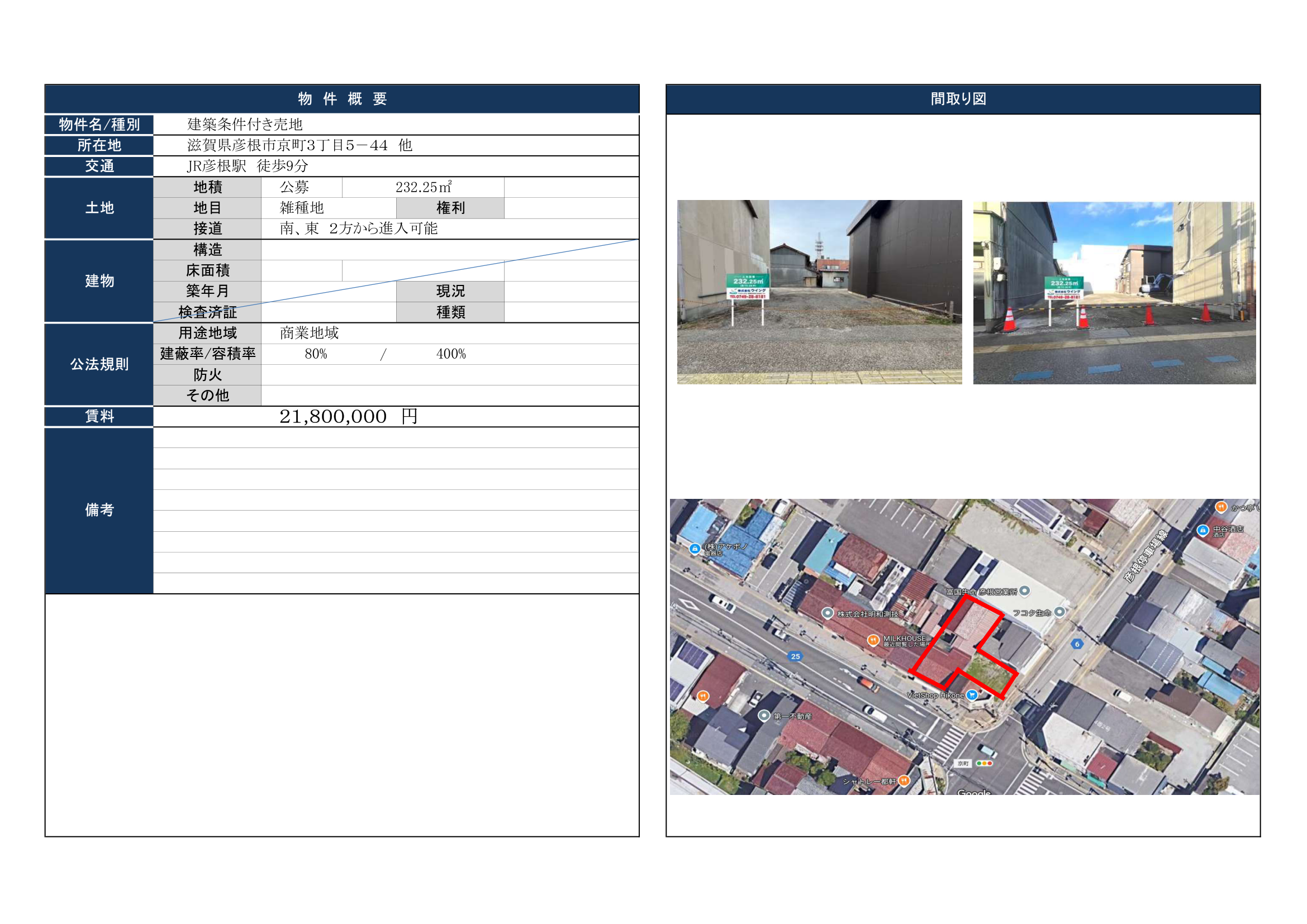Click the VietShop Hikone shopping cart pin

tap(972, 695)
